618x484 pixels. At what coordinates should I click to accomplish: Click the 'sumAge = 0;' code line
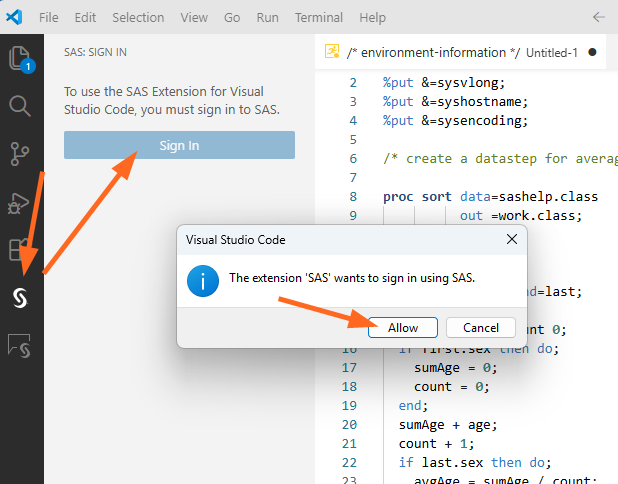[456, 368]
